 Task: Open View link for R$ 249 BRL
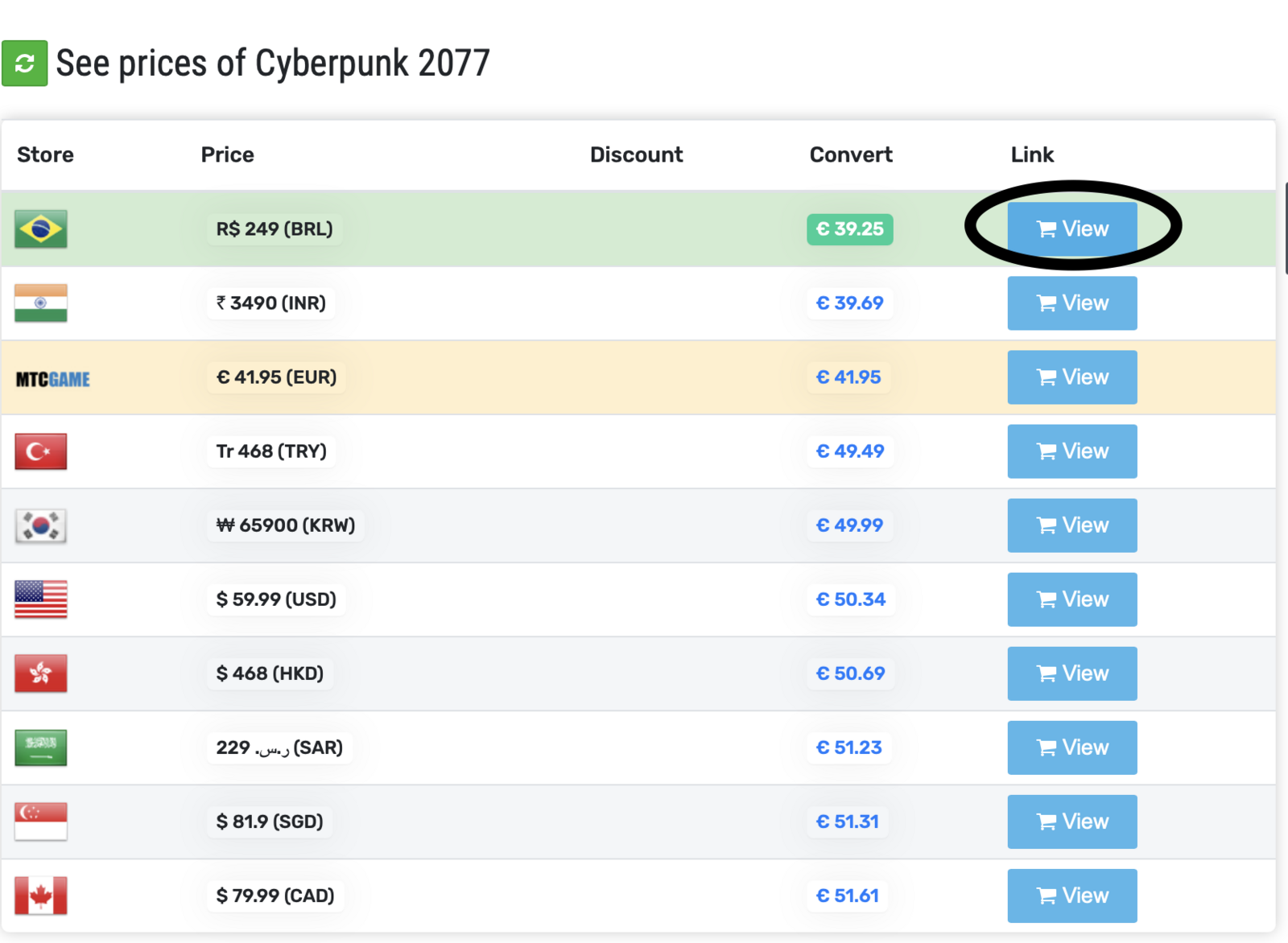click(1072, 229)
